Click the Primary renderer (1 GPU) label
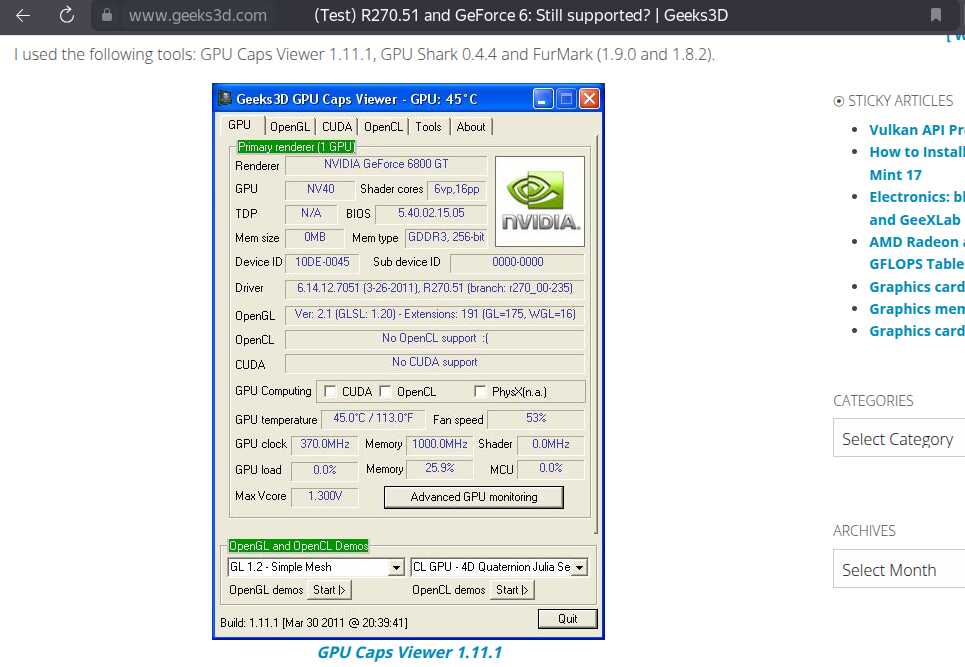Image resolution: width=965 pixels, height=667 pixels. (x=296, y=147)
